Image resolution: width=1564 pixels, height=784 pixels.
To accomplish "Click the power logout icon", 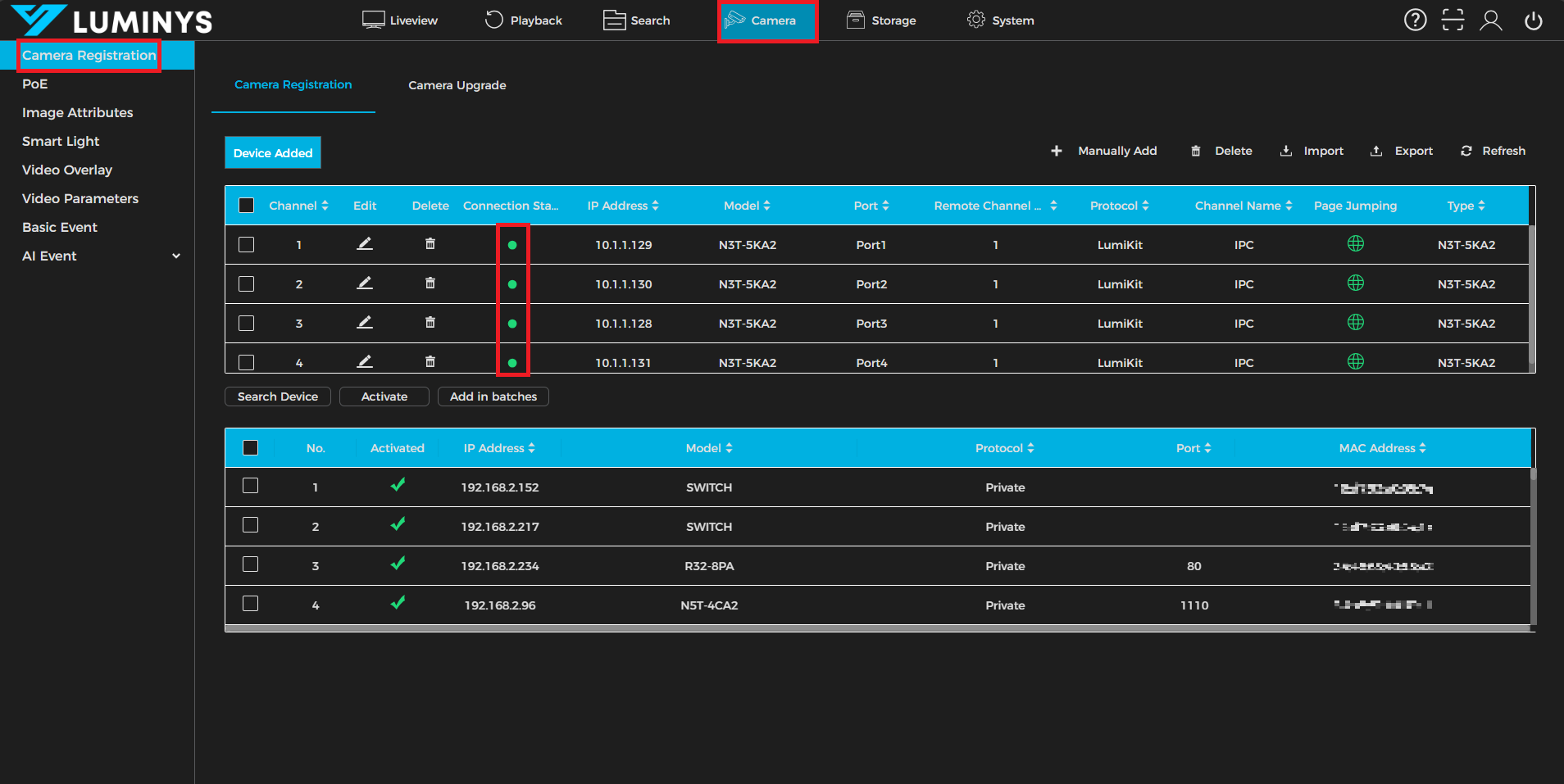I will click(x=1533, y=20).
